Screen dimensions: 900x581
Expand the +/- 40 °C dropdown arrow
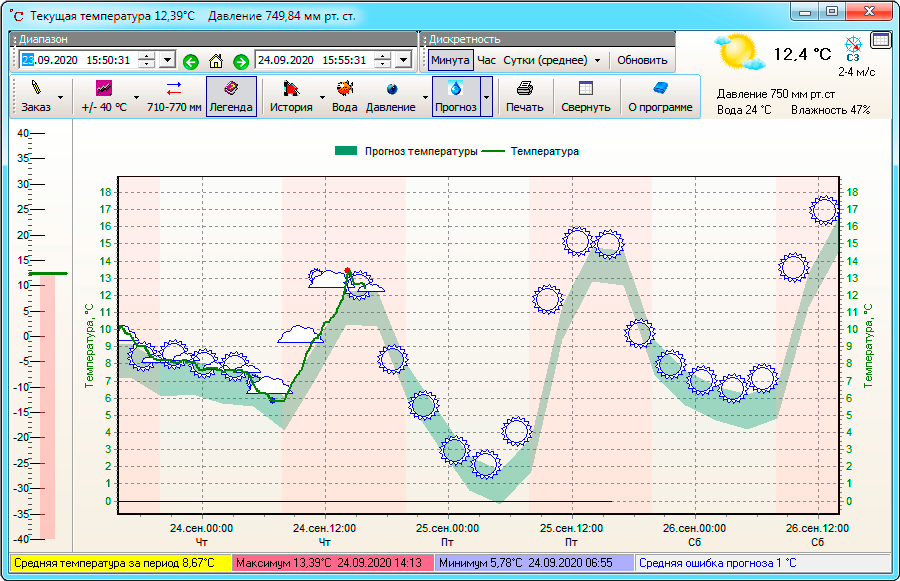(x=136, y=97)
